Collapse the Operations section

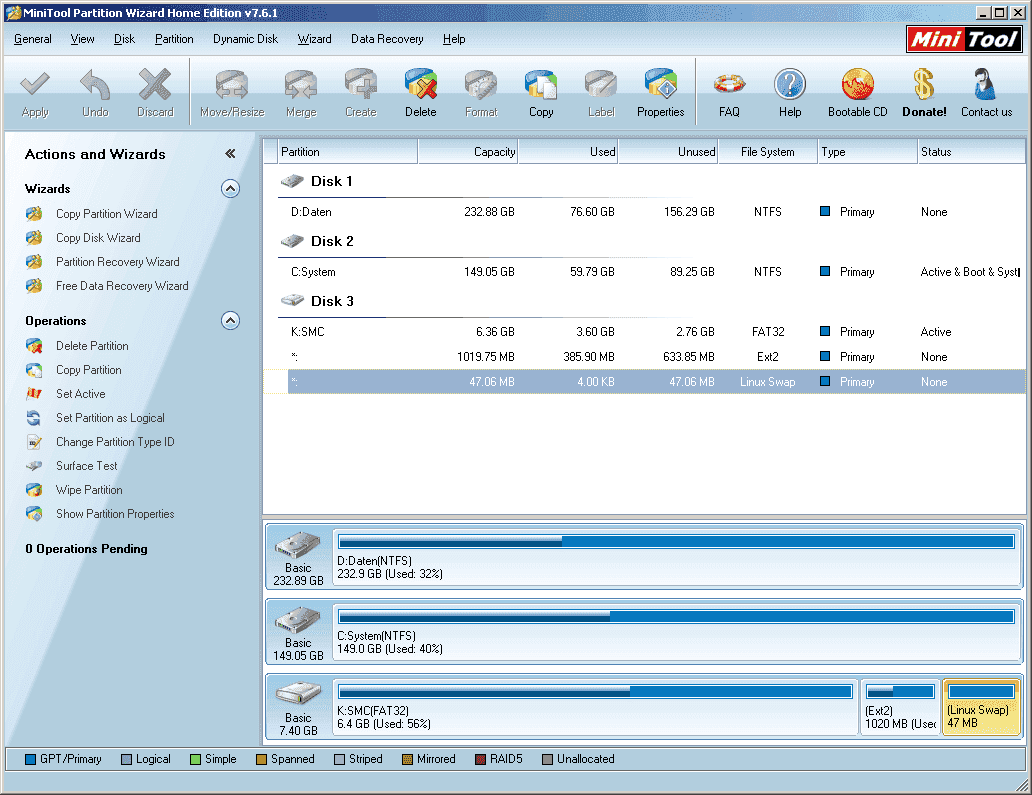(x=230, y=321)
